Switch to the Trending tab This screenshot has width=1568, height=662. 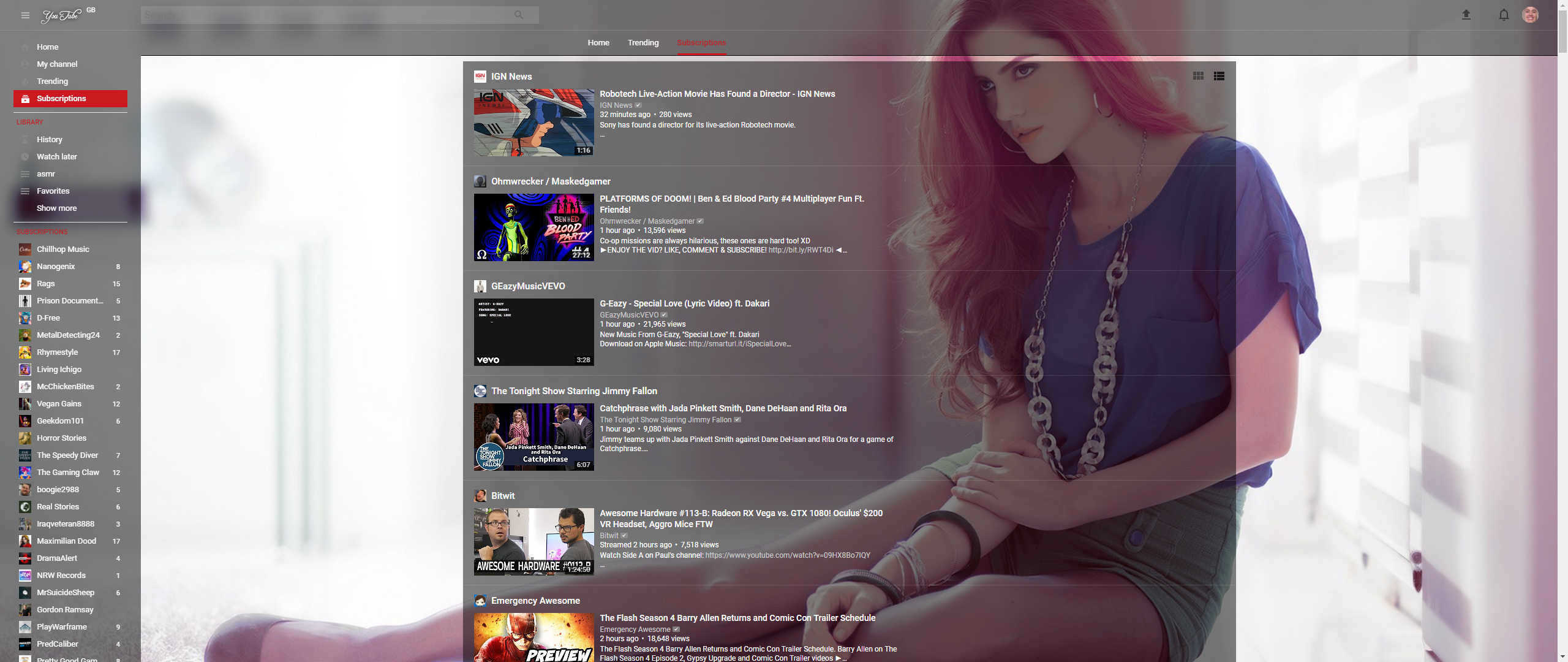coord(643,42)
